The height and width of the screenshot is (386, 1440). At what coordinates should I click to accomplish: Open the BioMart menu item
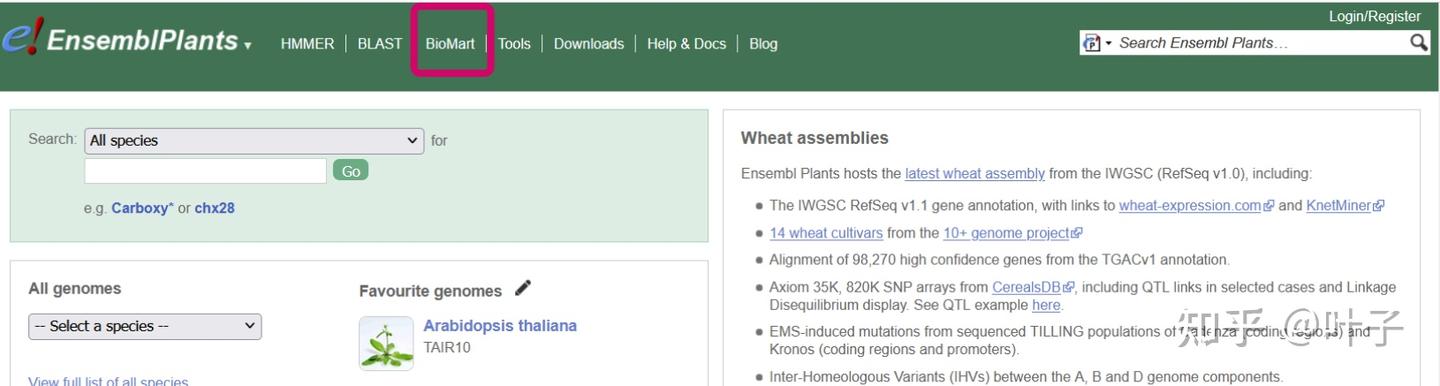click(x=450, y=44)
